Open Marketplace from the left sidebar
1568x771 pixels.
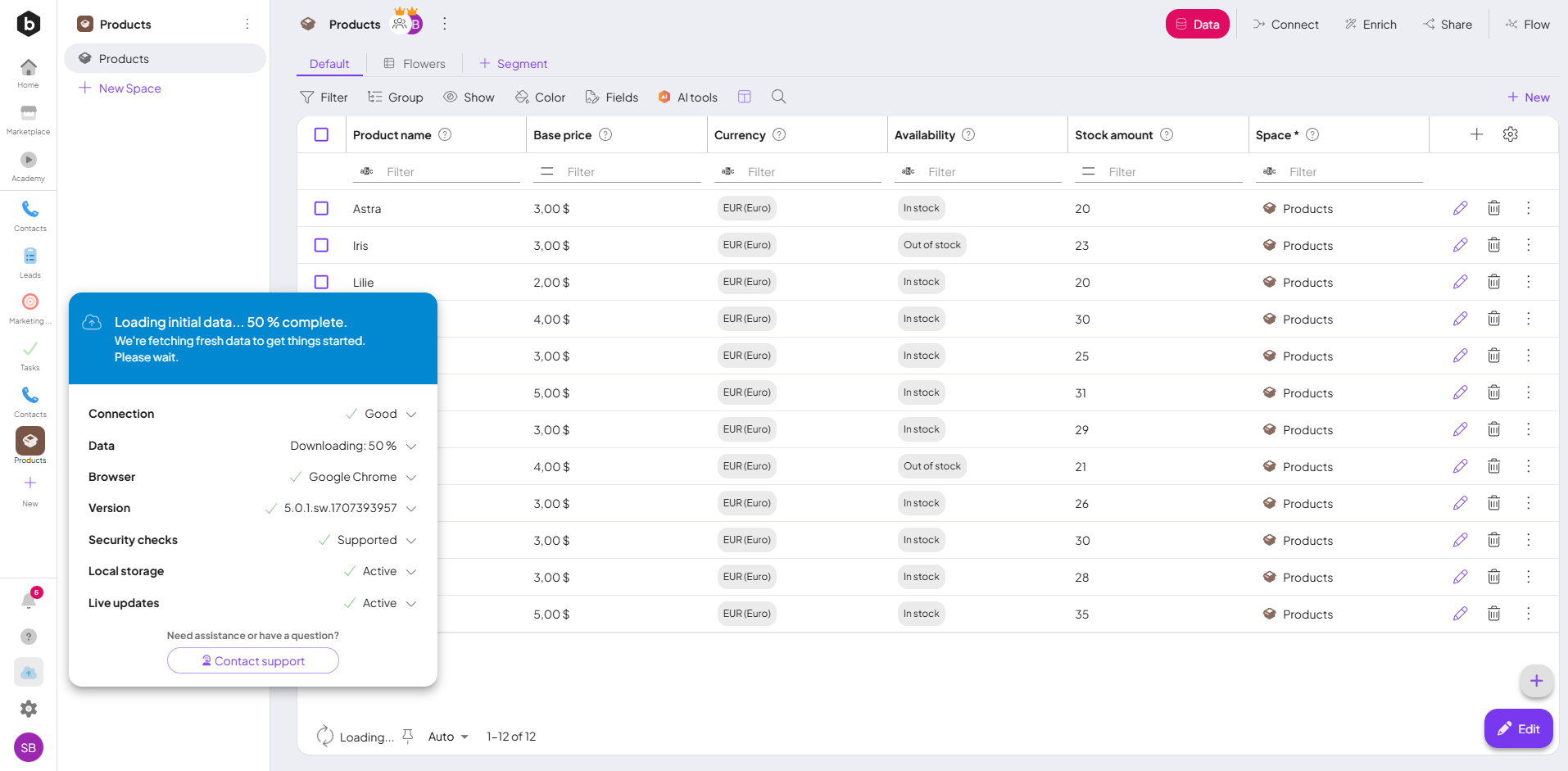click(x=29, y=119)
